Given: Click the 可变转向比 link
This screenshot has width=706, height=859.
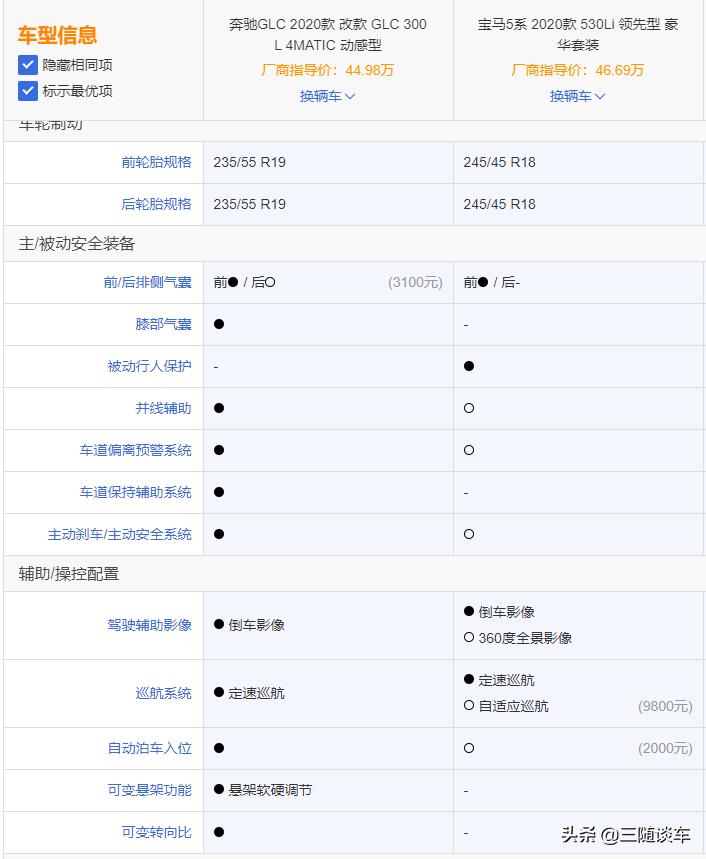Looking at the screenshot, I should (157, 832).
